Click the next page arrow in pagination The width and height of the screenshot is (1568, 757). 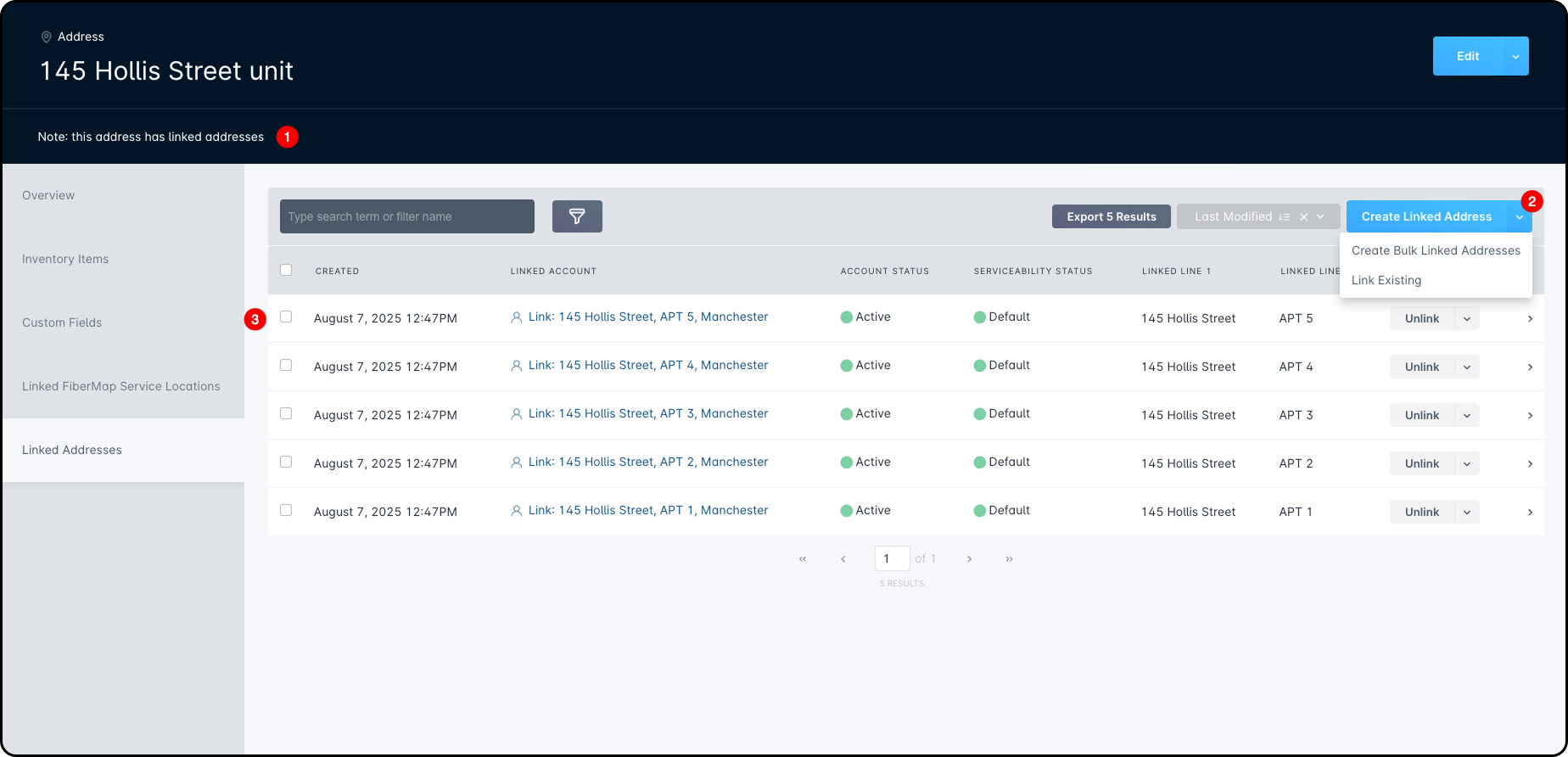969,559
